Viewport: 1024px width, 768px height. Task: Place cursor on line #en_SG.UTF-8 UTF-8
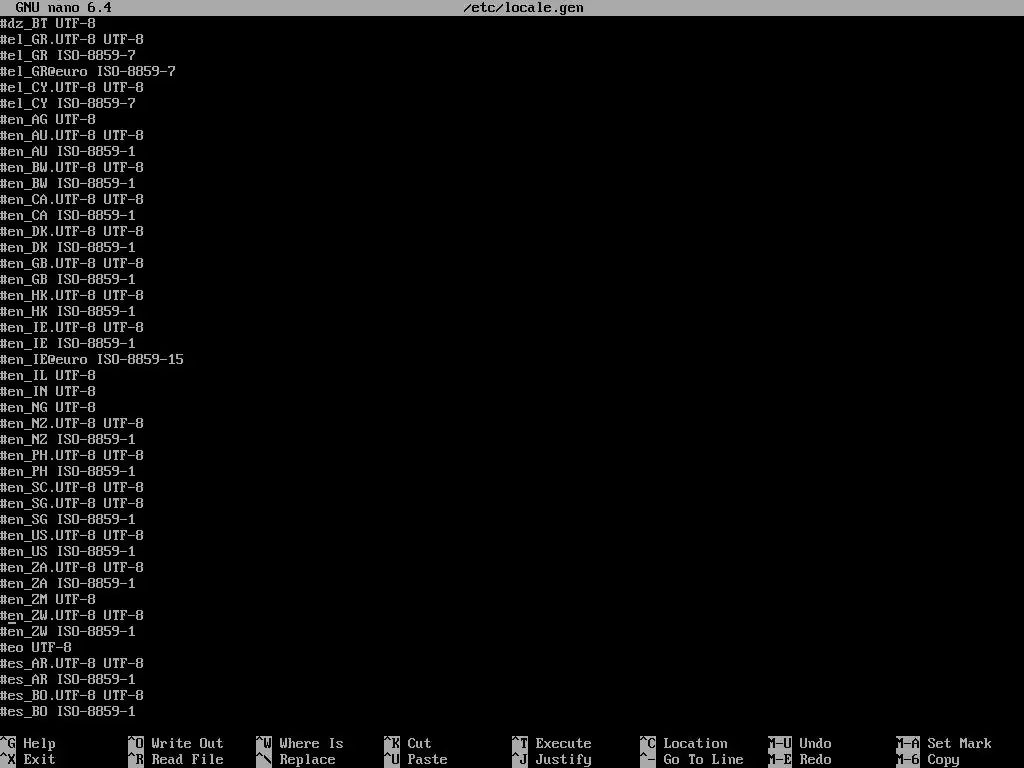pyautogui.click(x=72, y=504)
